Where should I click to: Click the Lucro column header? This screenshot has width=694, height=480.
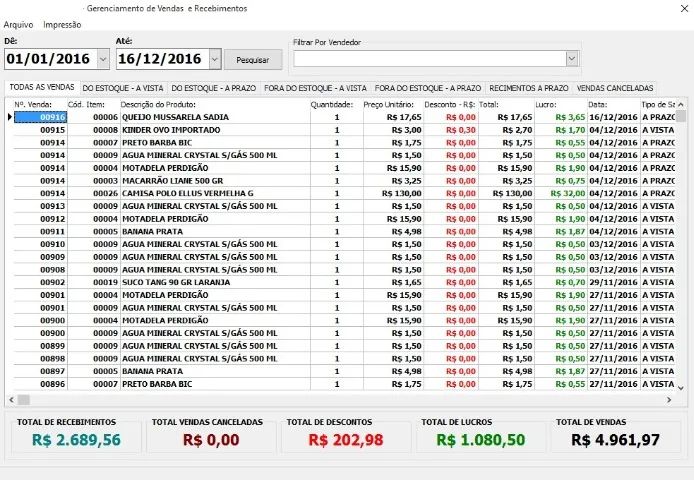point(561,105)
